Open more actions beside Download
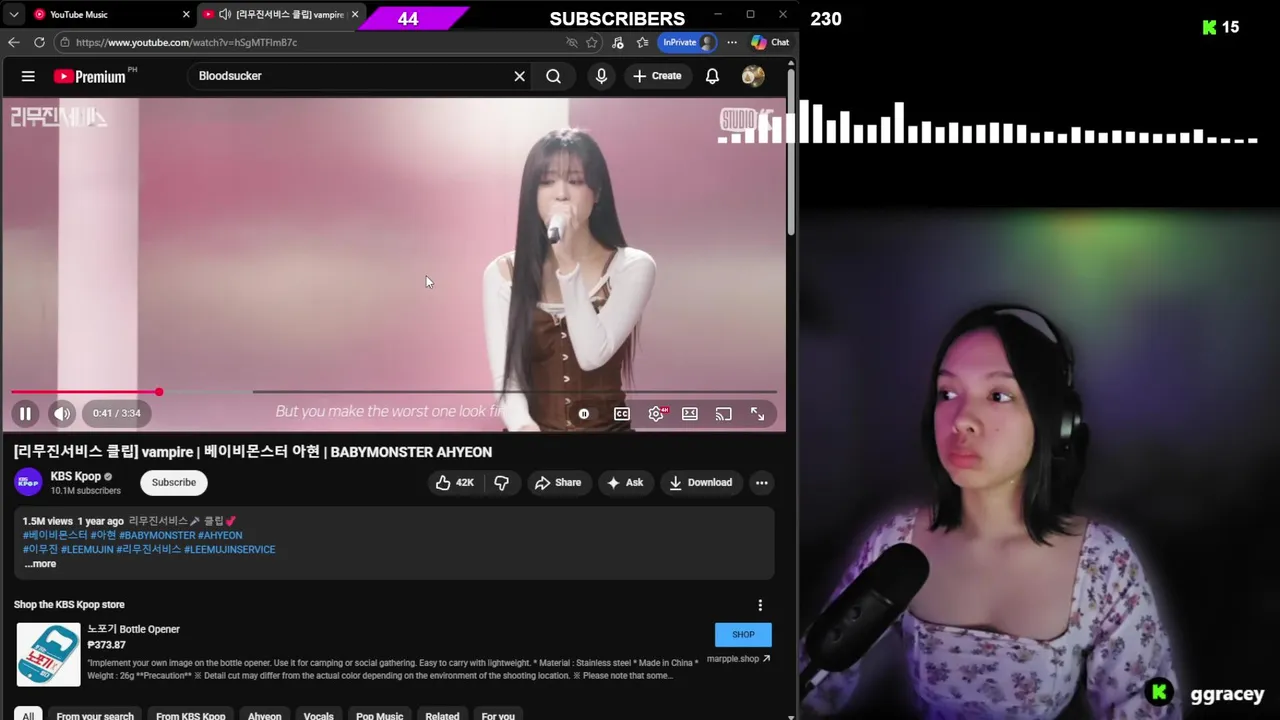Image resolution: width=1280 pixels, height=720 pixels. [x=762, y=482]
